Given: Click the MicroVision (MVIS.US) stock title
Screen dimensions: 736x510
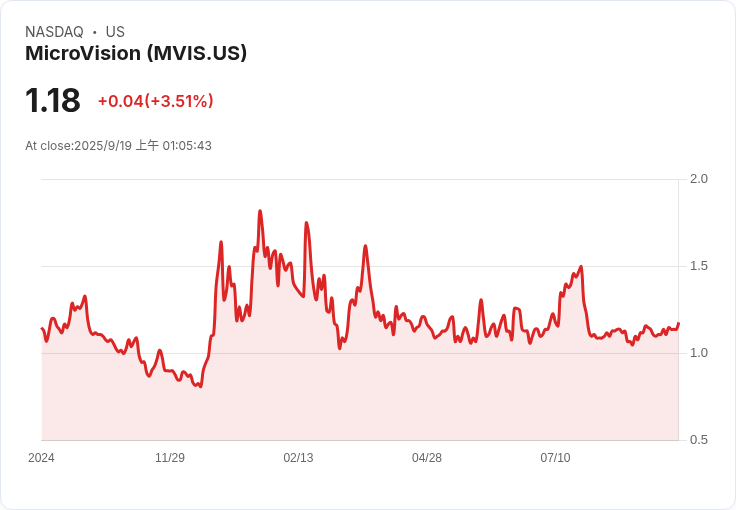Looking at the screenshot, I should [136, 53].
